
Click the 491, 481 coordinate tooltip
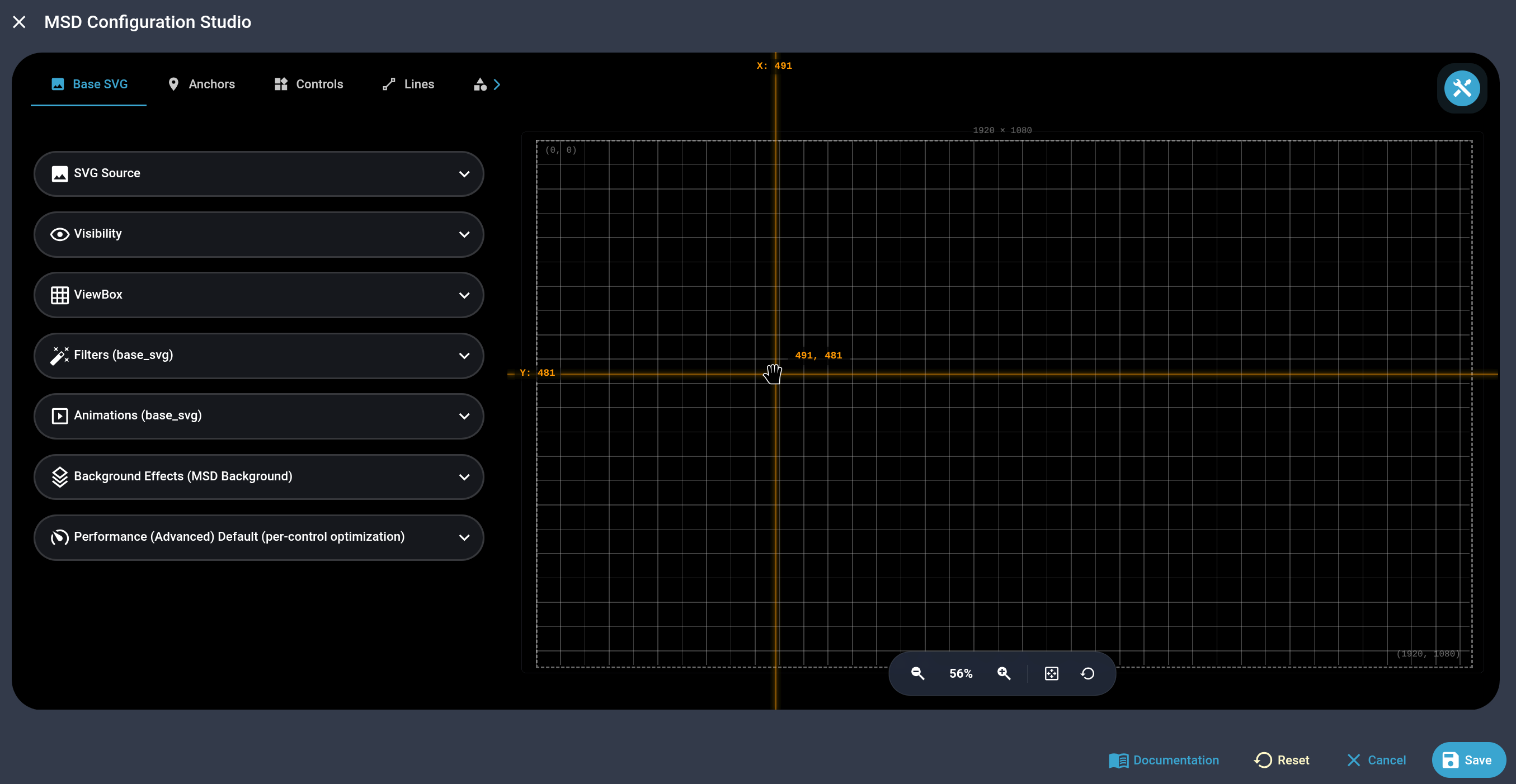click(818, 355)
